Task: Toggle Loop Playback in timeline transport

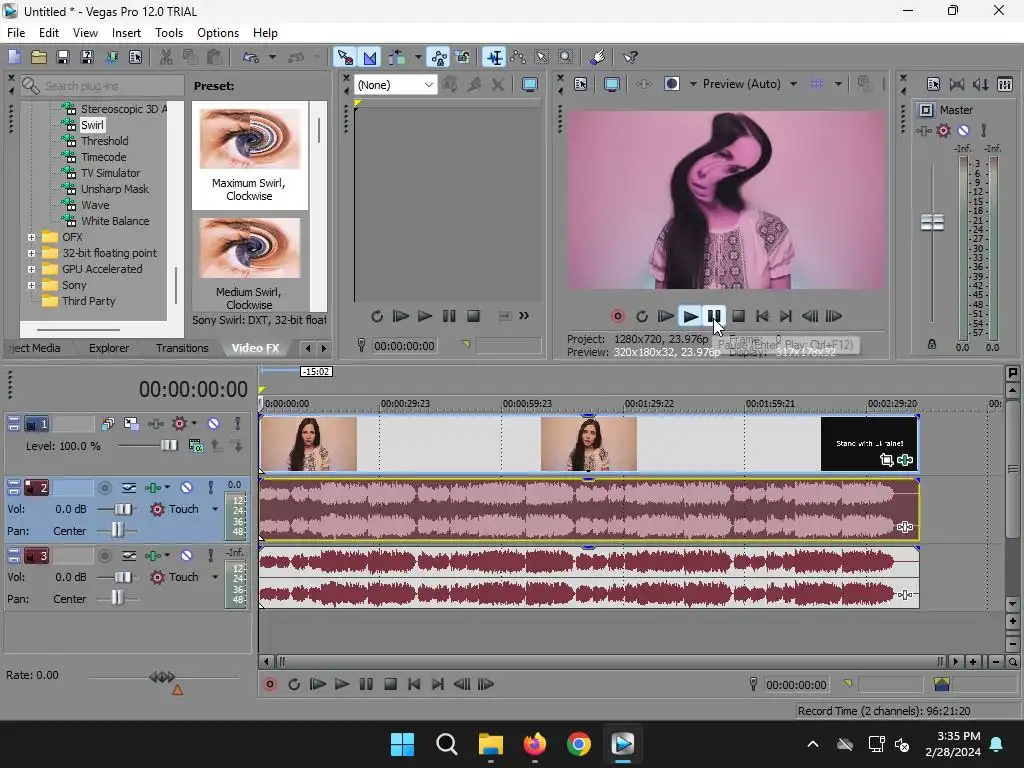Action: point(294,684)
